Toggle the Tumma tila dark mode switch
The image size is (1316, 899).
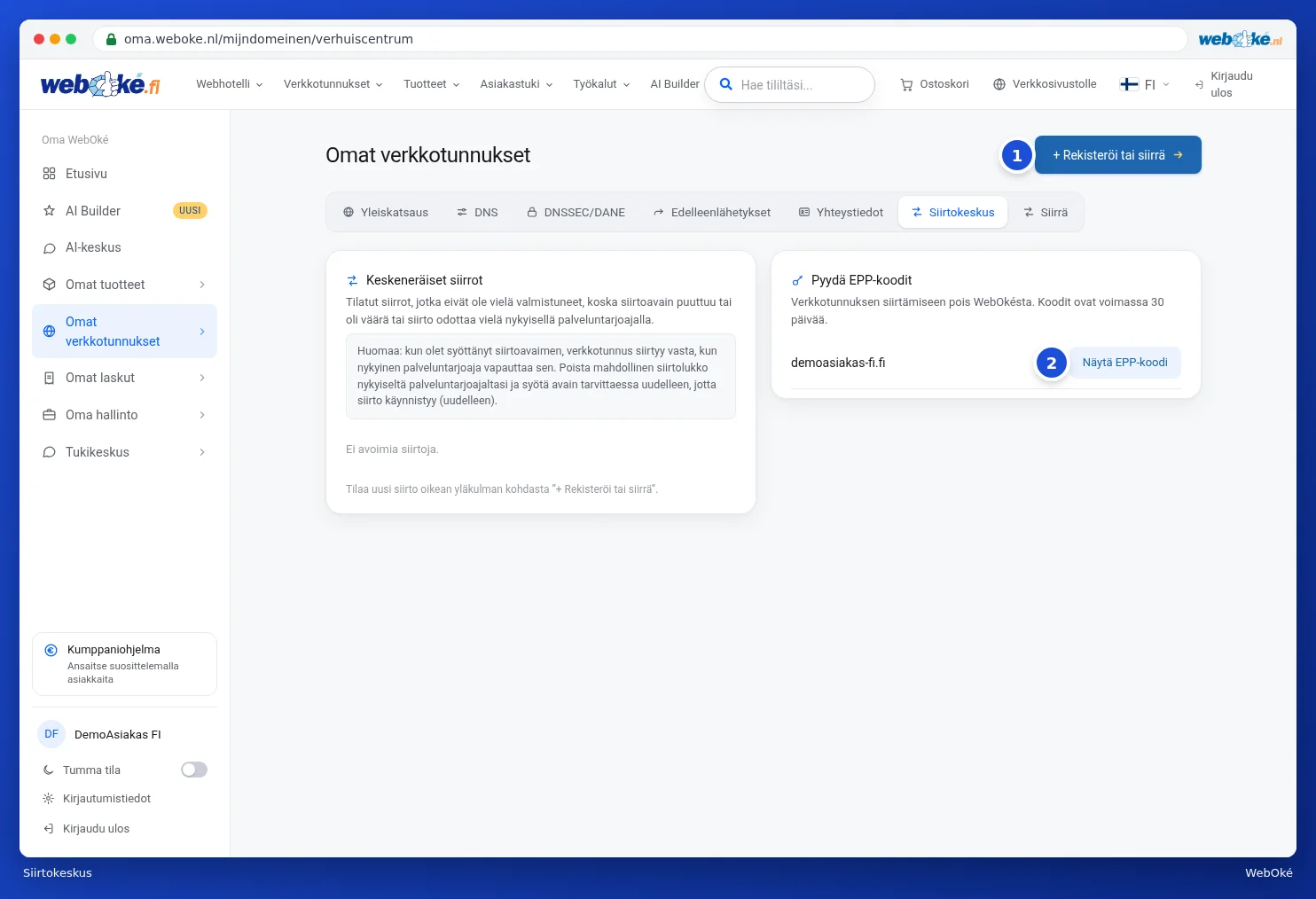(x=194, y=770)
